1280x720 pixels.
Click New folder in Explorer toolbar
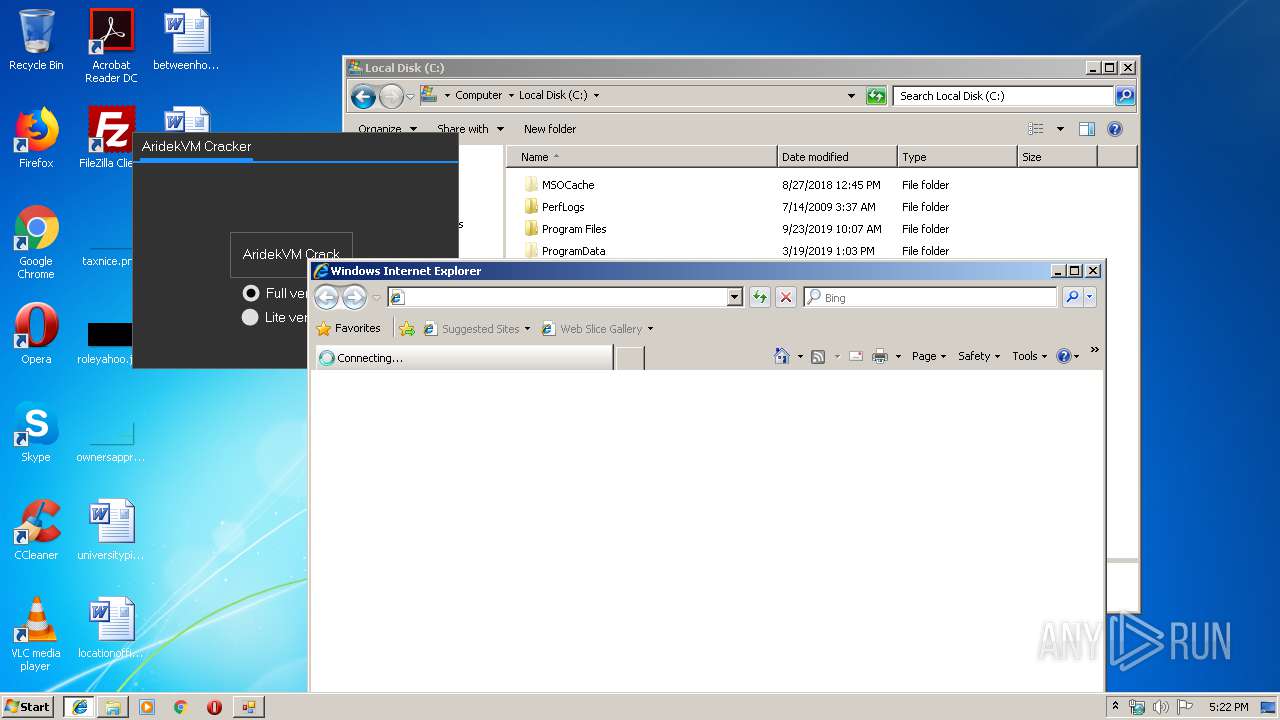click(x=550, y=129)
